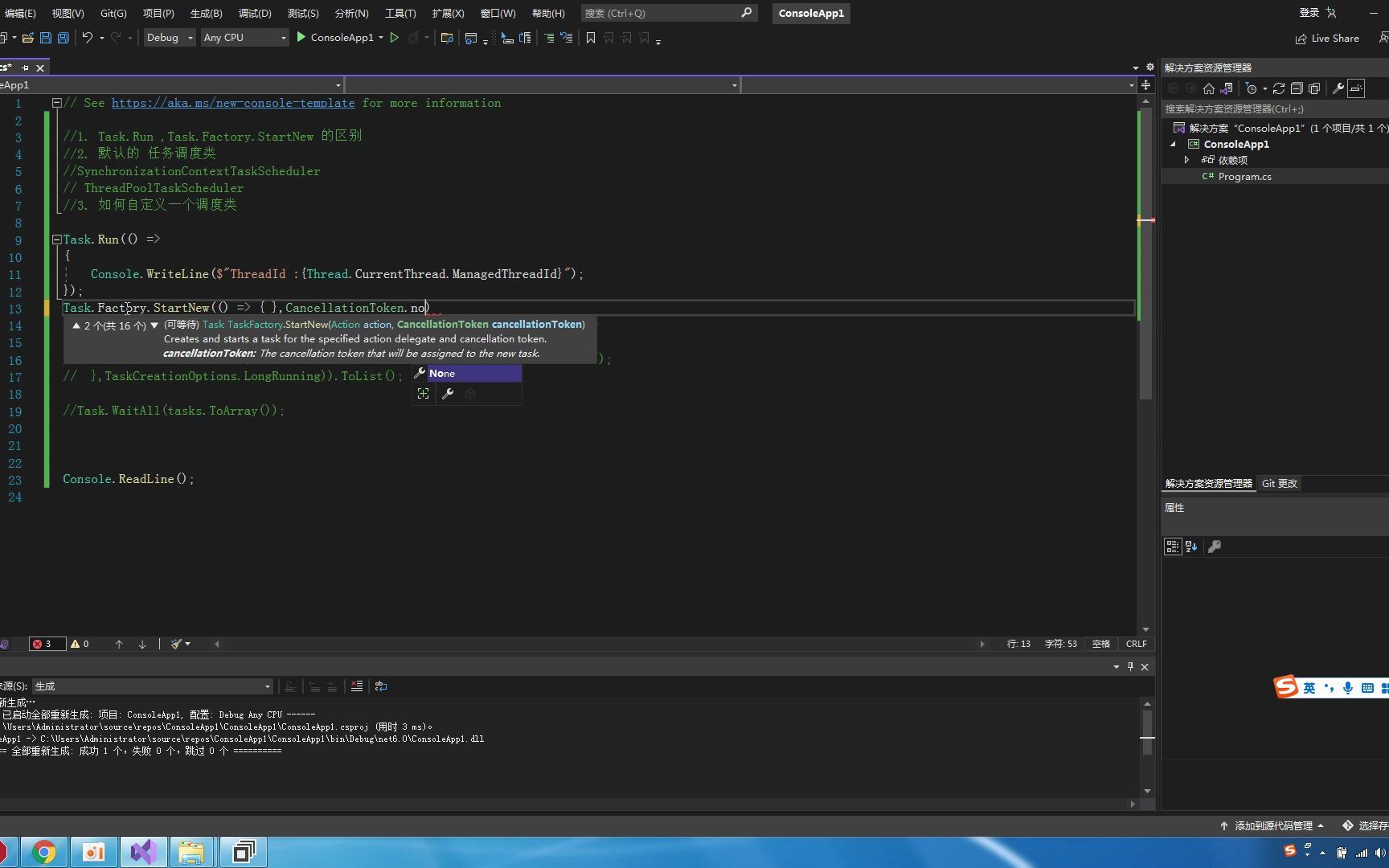
Task: Toggle the 0 warnings filter
Action: pos(79,644)
